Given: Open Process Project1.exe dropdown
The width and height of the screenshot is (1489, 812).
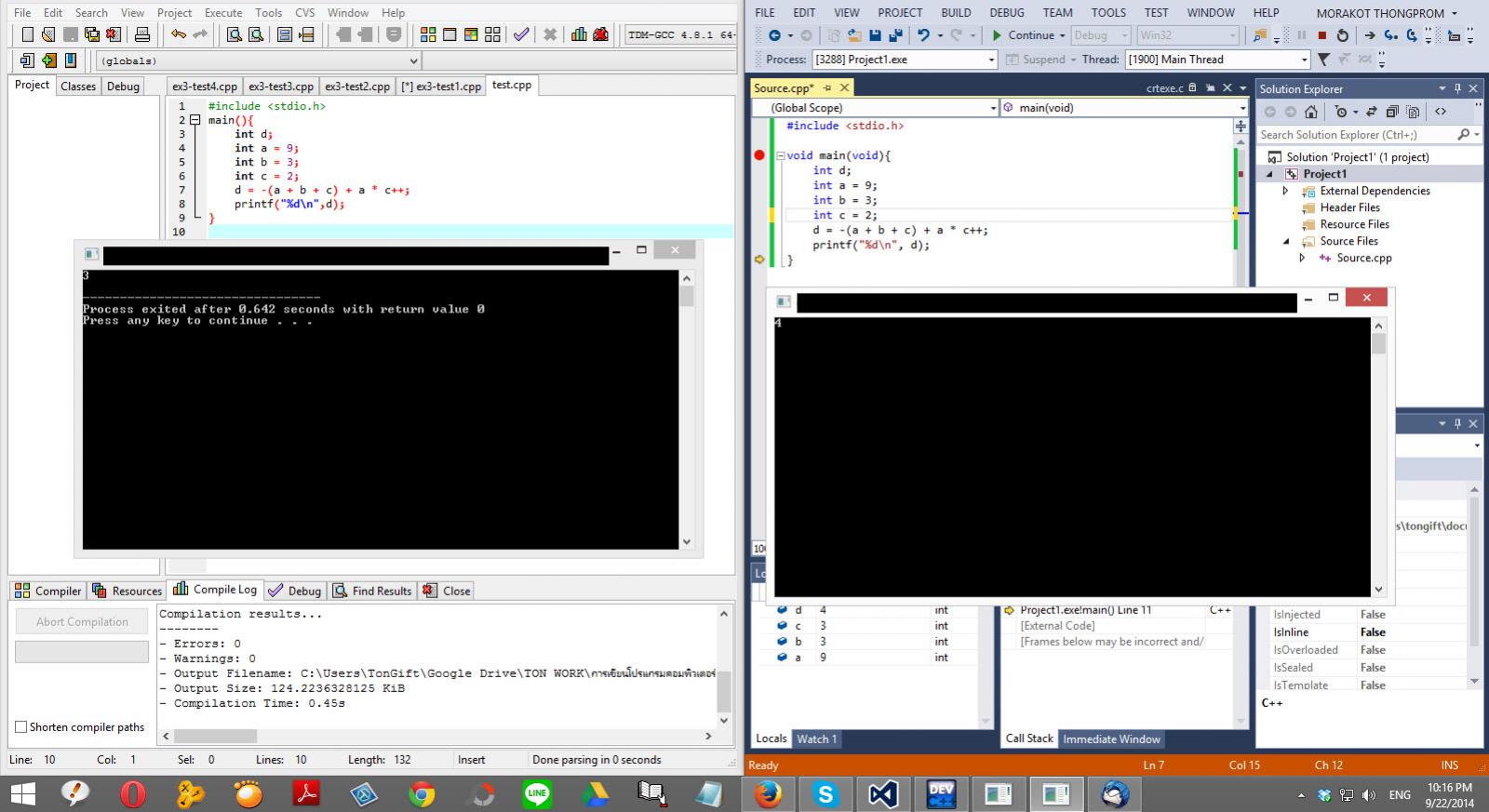Looking at the screenshot, I should click(x=991, y=60).
